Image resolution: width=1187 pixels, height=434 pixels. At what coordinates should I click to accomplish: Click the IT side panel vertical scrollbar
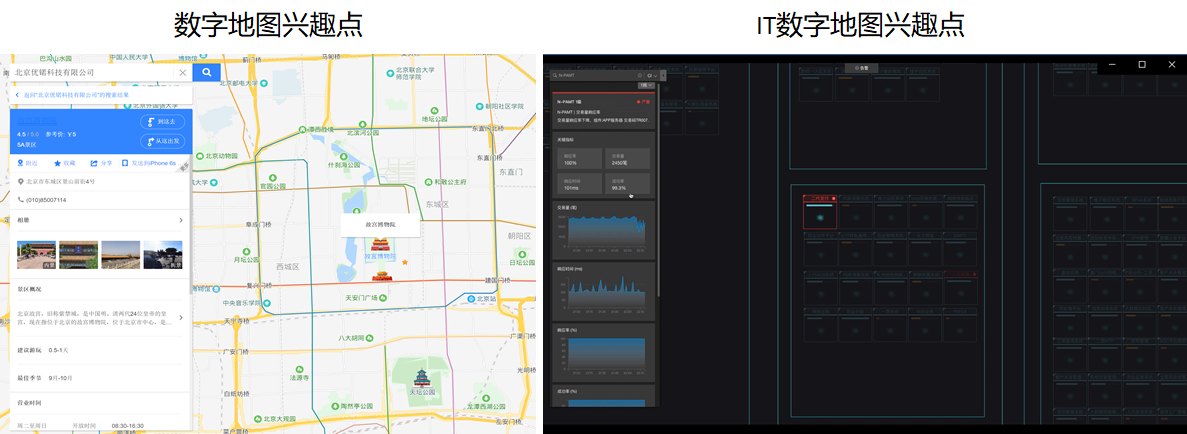(x=659, y=189)
